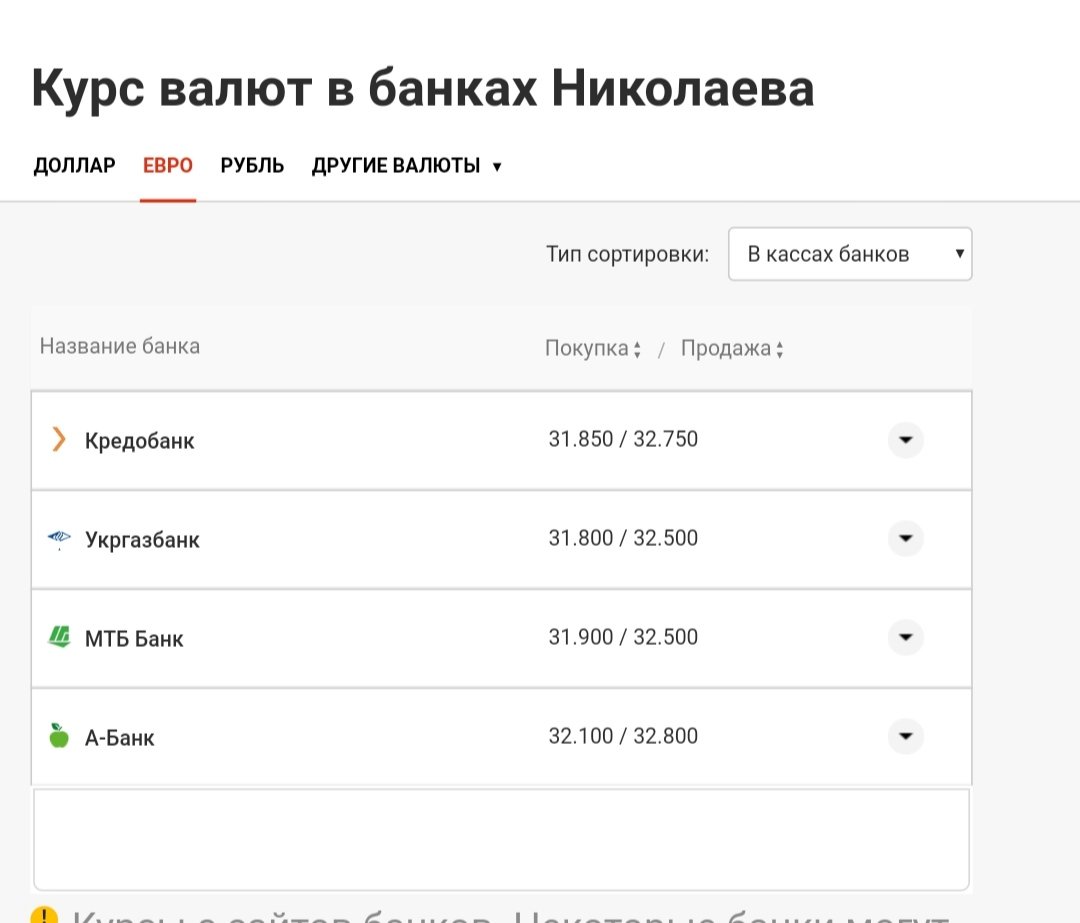Click the А-Банк green apple logo
Viewport: 1080px width, 923px height.
tap(59, 736)
